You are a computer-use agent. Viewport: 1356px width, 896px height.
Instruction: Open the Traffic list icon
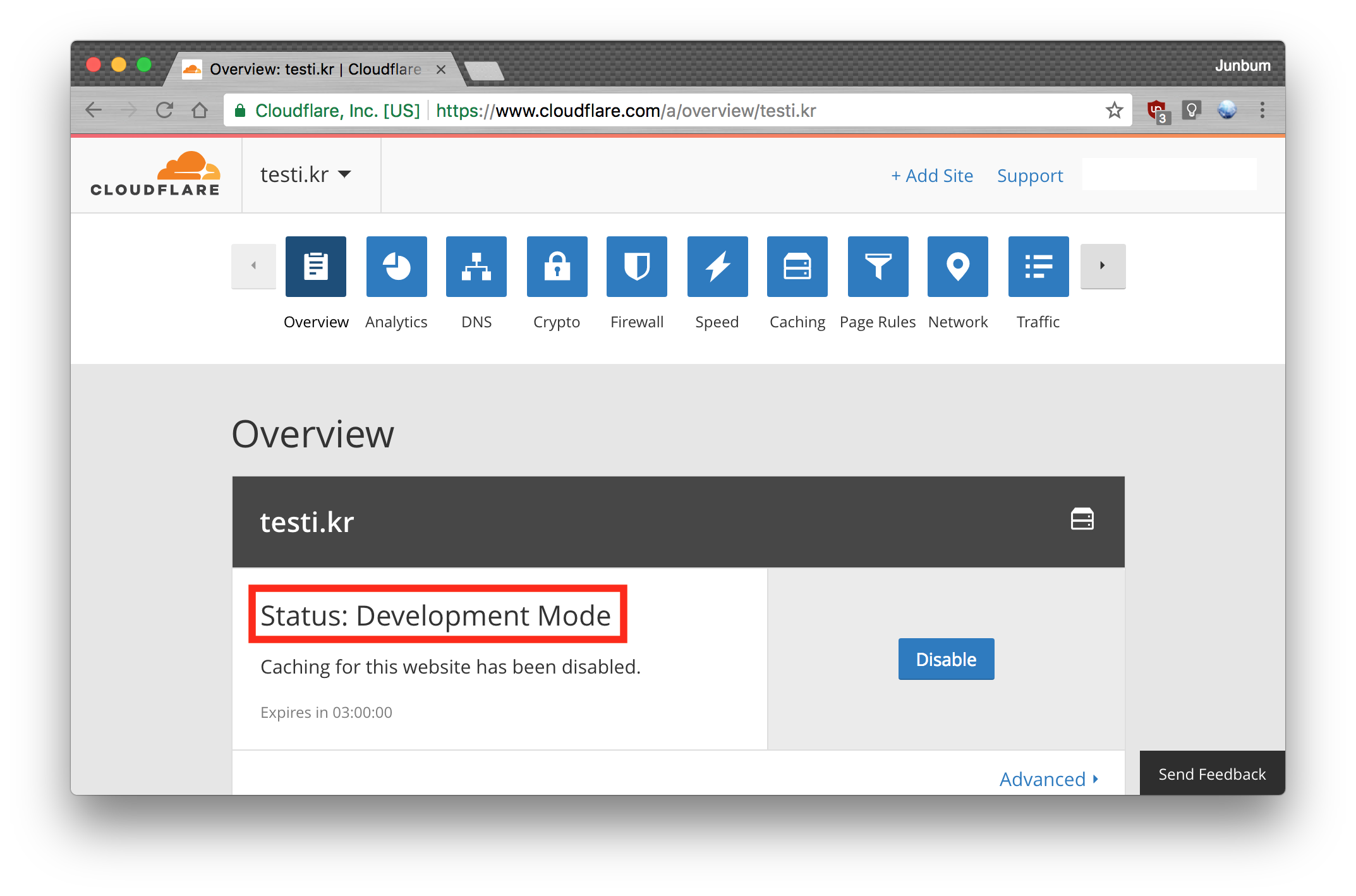[x=1038, y=266]
